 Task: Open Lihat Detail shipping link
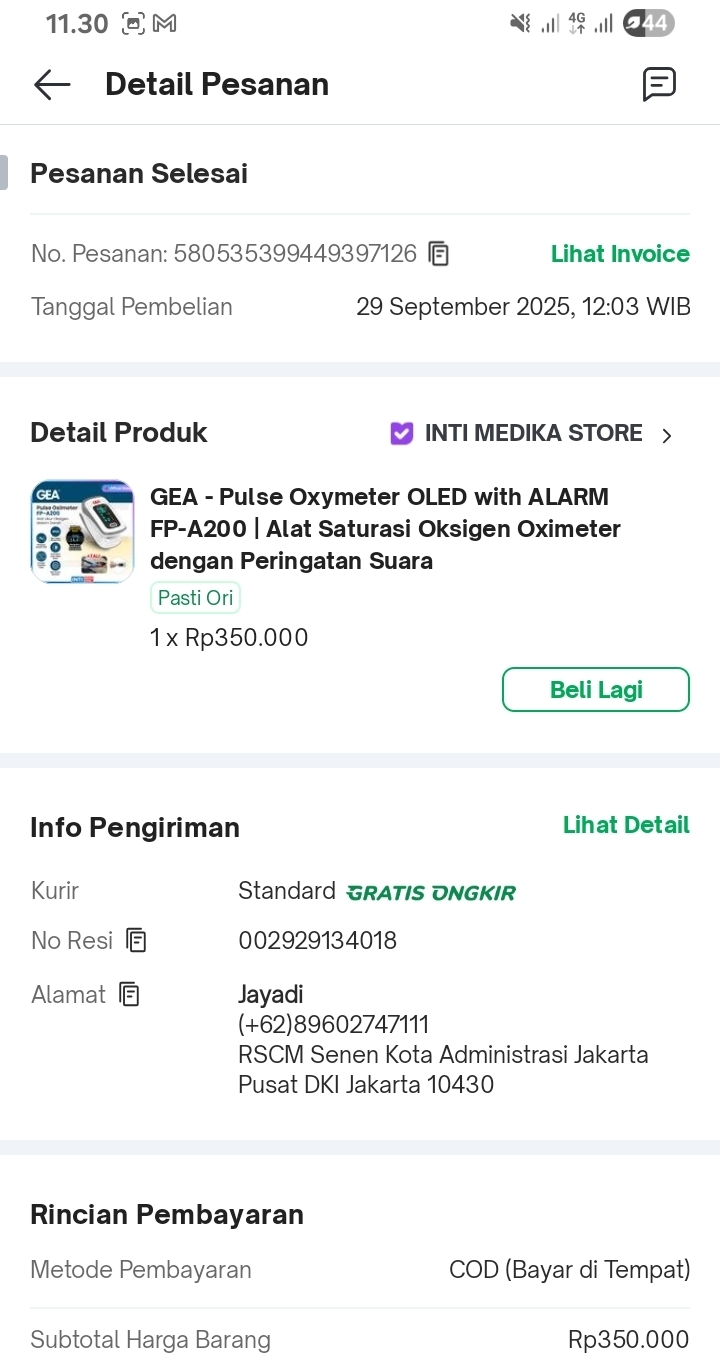click(x=626, y=825)
